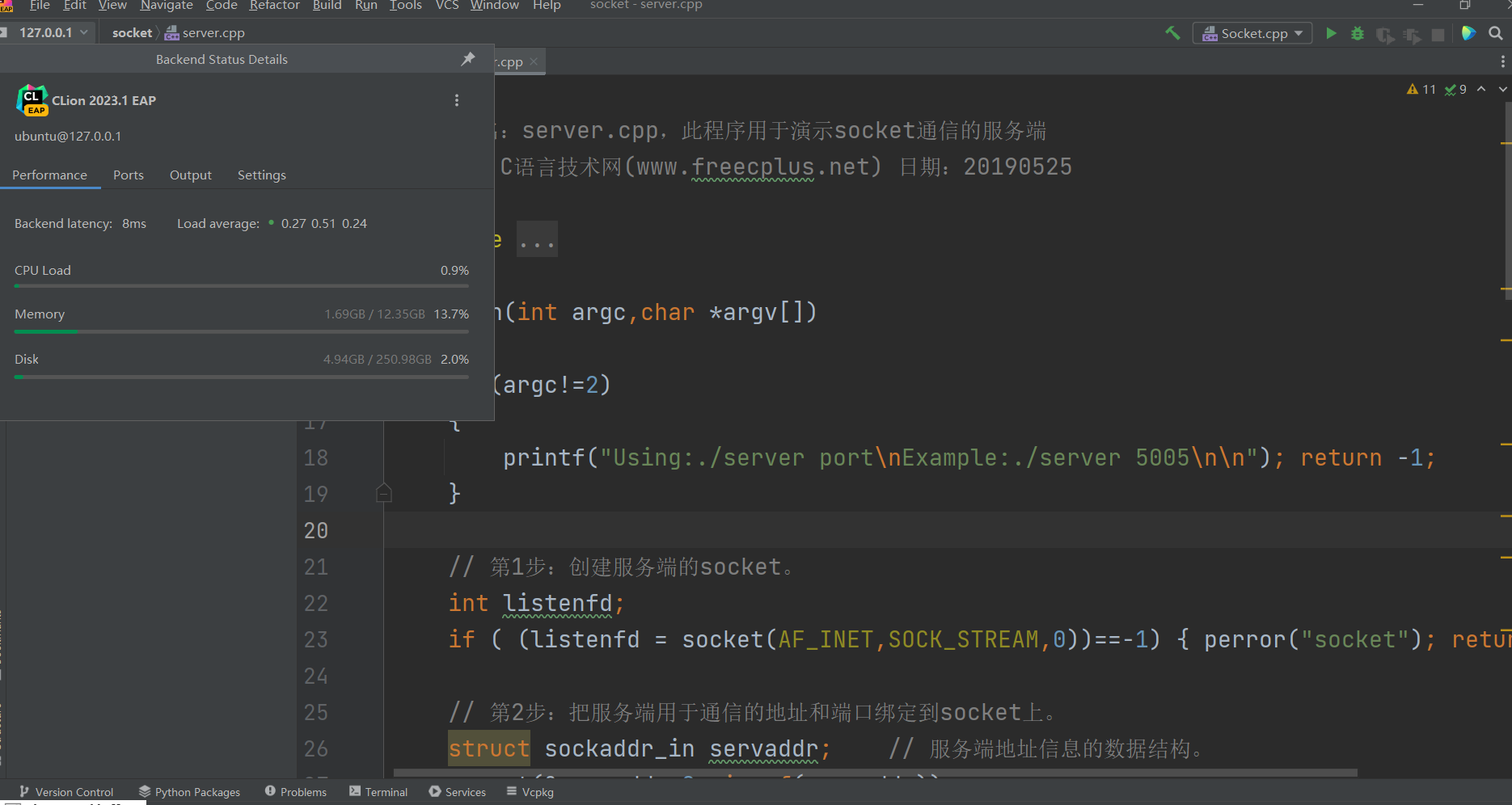Open Vcpkg tool window
This screenshot has height=805, width=1512.
530,792
